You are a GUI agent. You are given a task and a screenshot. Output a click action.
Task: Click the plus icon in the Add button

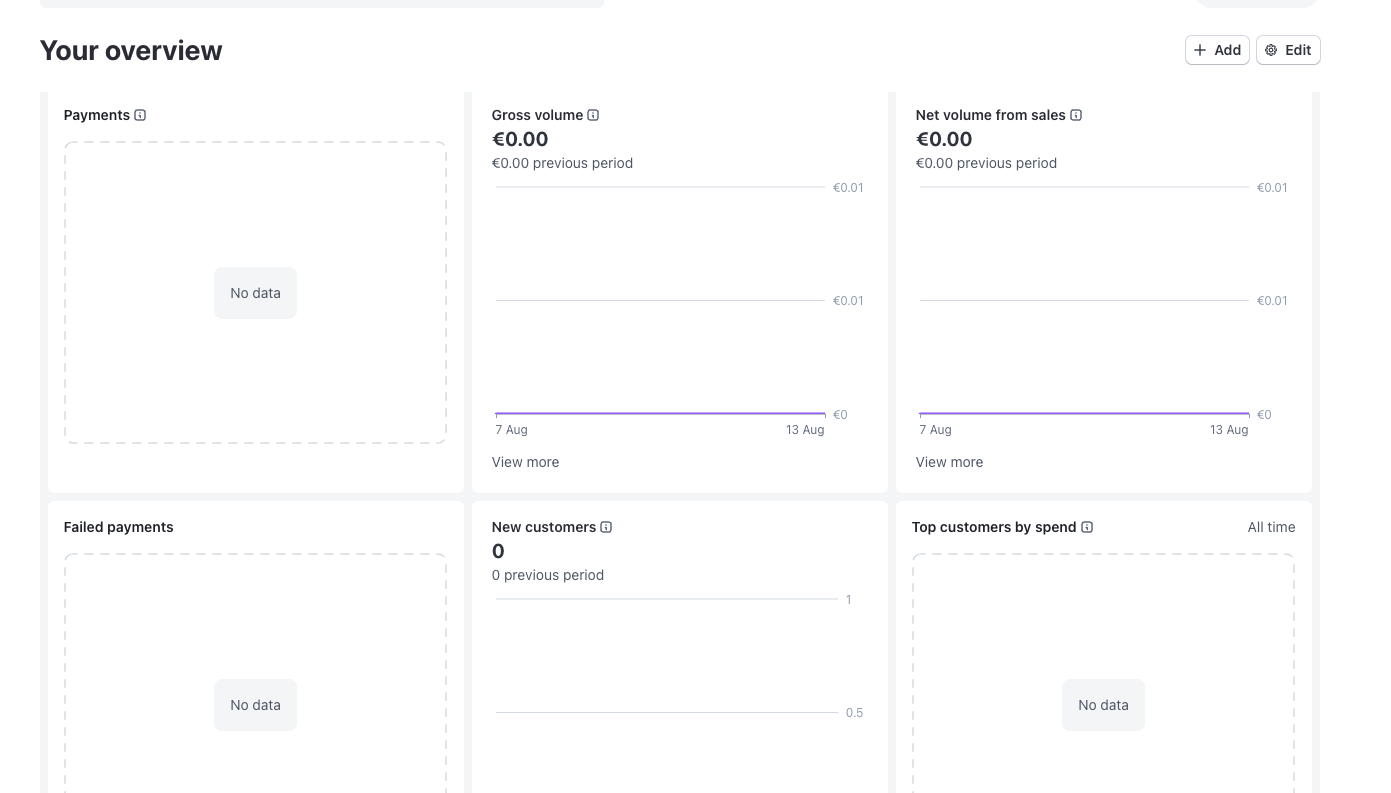tap(1200, 50)
